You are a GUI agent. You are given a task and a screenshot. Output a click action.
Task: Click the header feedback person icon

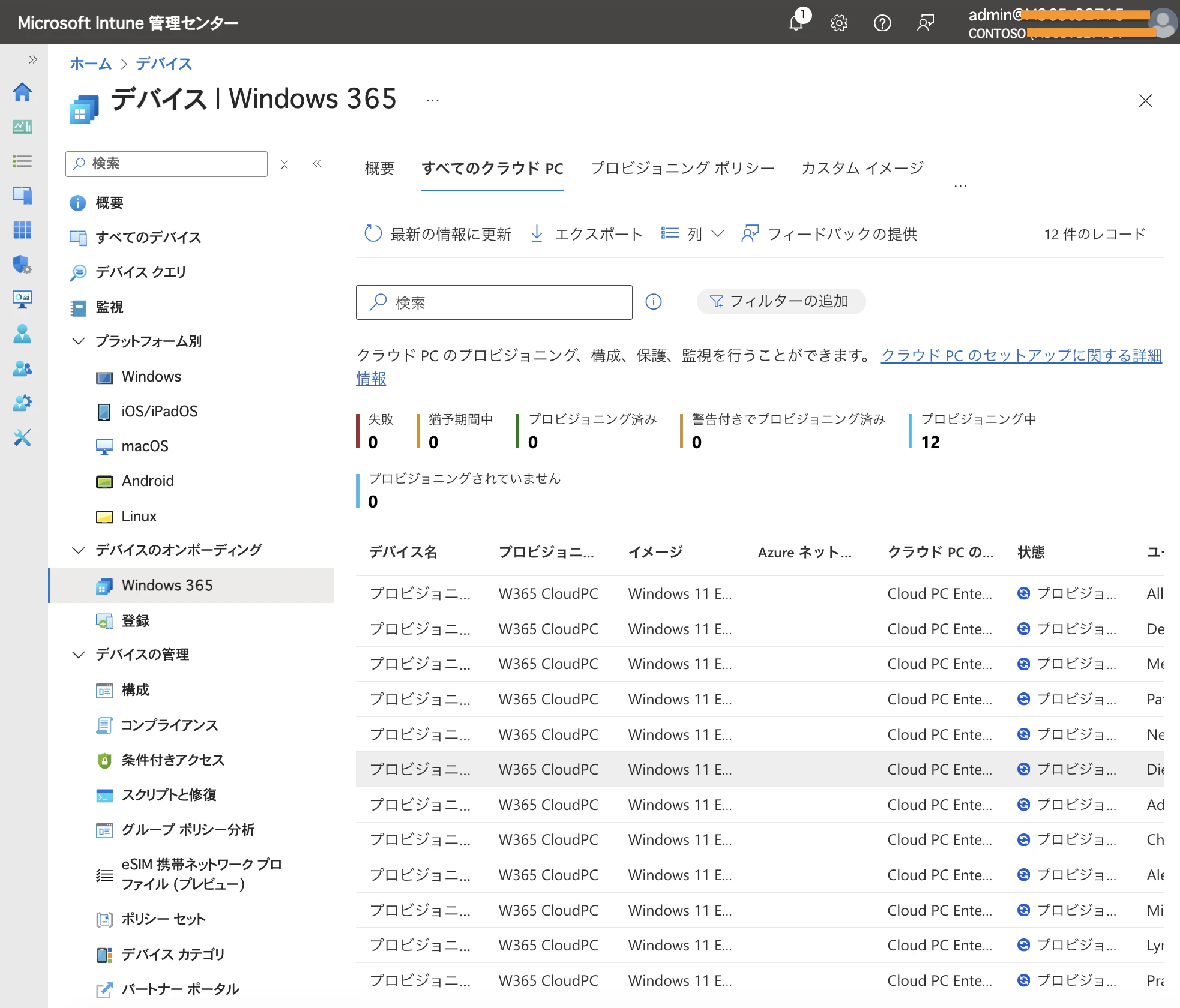[926, 23]
